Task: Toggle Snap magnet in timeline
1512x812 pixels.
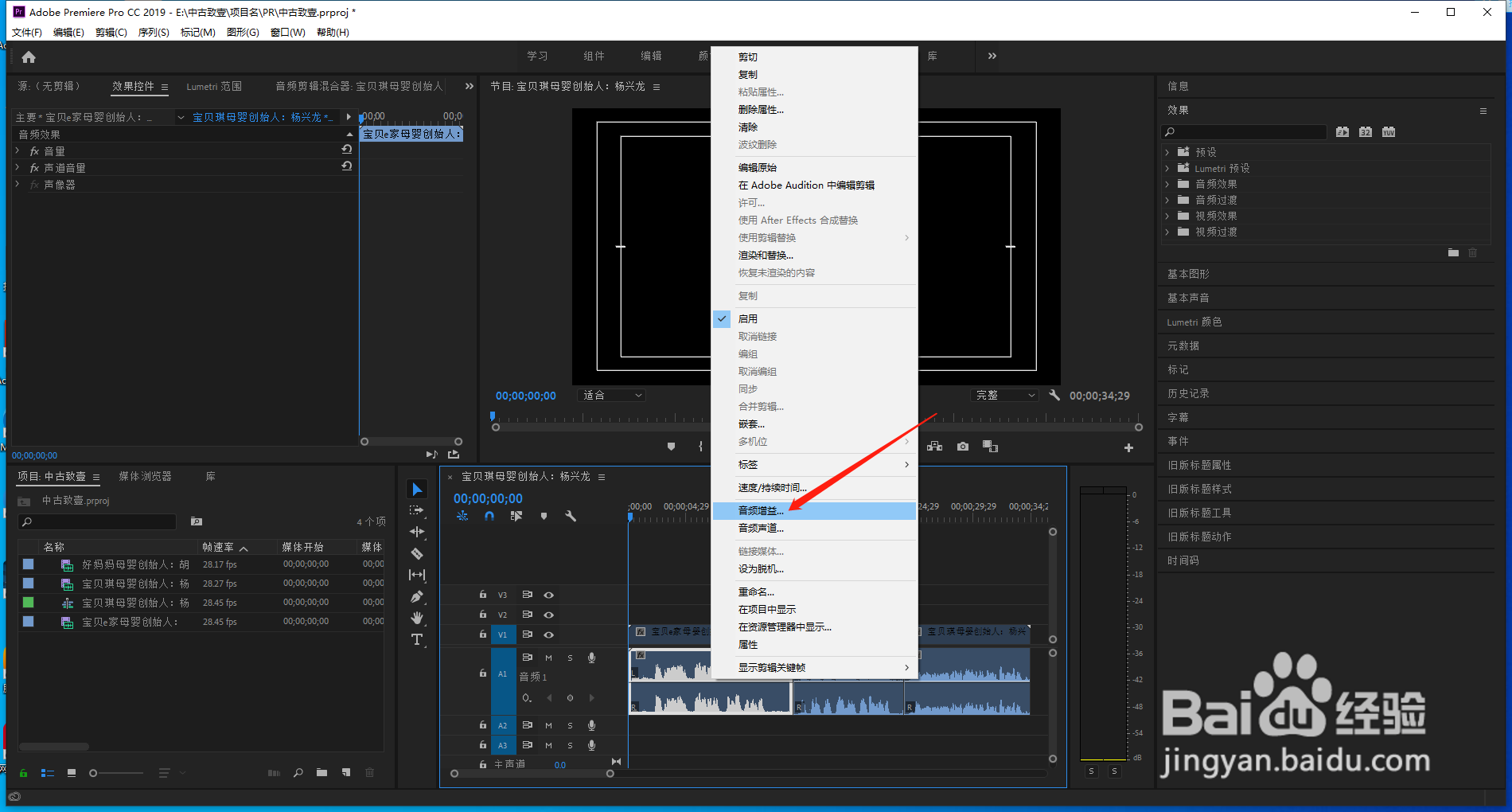Action: pyautogui.click(x=489, y=516)
